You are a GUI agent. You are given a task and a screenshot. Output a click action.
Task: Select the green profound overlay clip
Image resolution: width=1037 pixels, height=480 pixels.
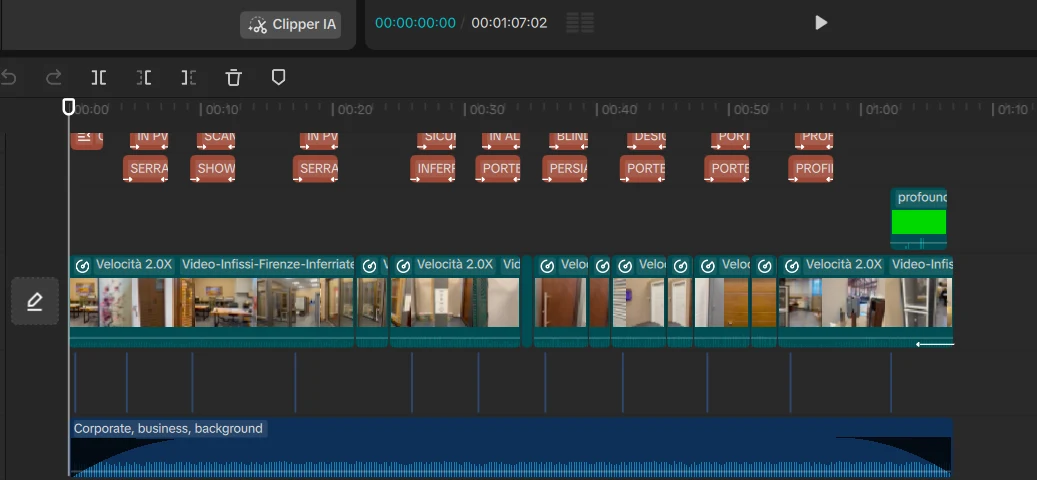(x=919, y=219)
